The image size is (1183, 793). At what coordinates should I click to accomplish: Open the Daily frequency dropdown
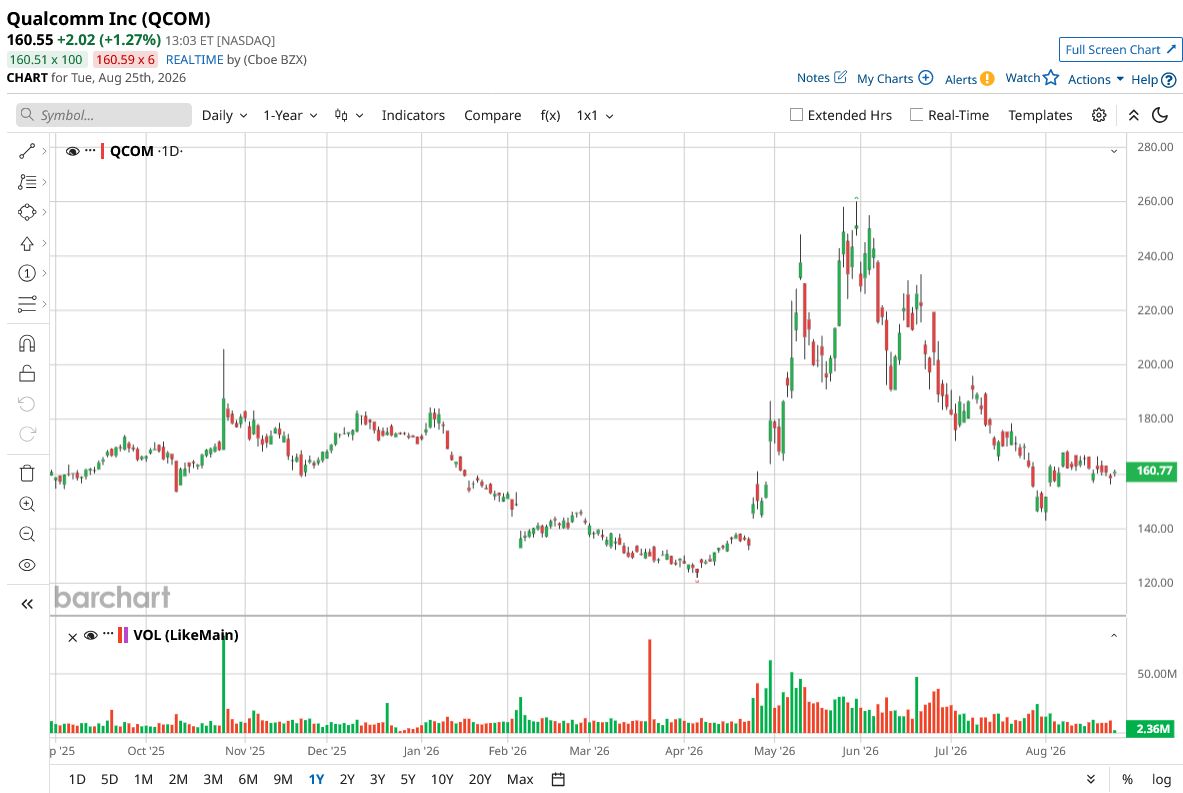coord(224,115)
